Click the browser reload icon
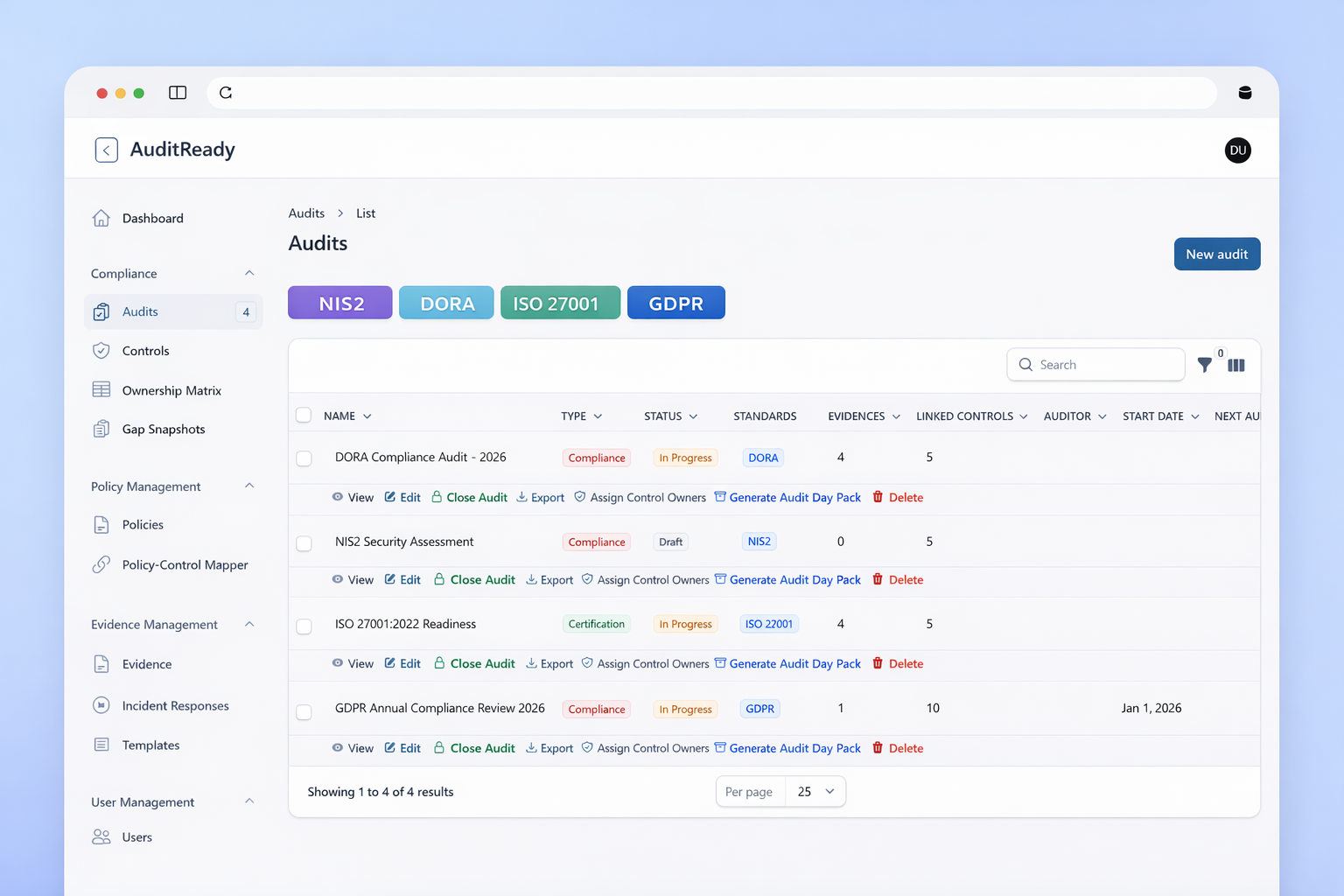 (x=226, y=93)
